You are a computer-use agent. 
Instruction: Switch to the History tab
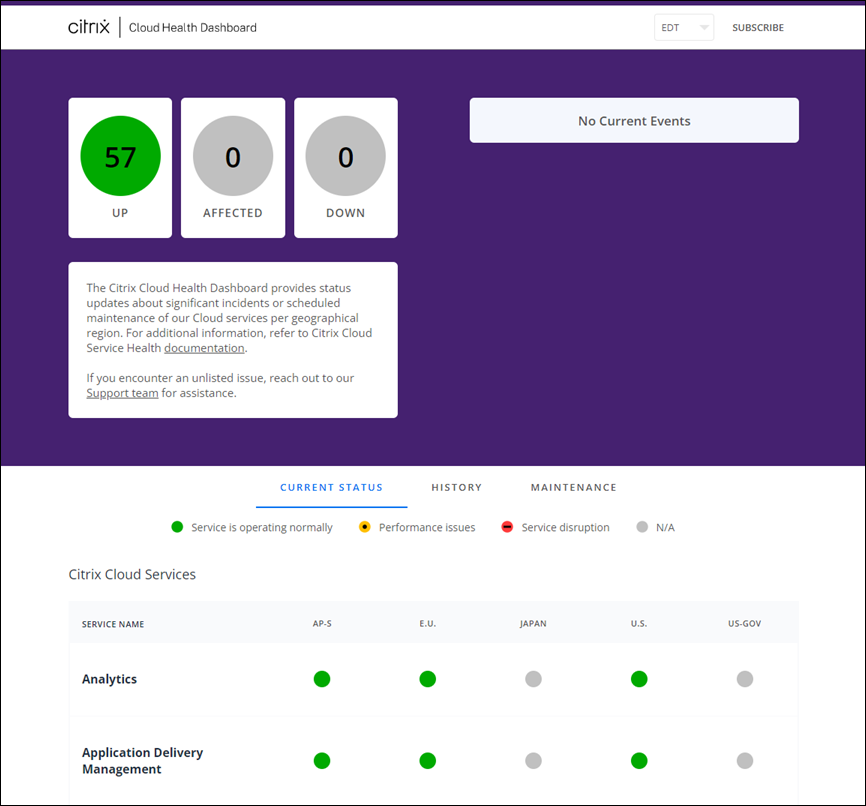click(x=457, y=488)
